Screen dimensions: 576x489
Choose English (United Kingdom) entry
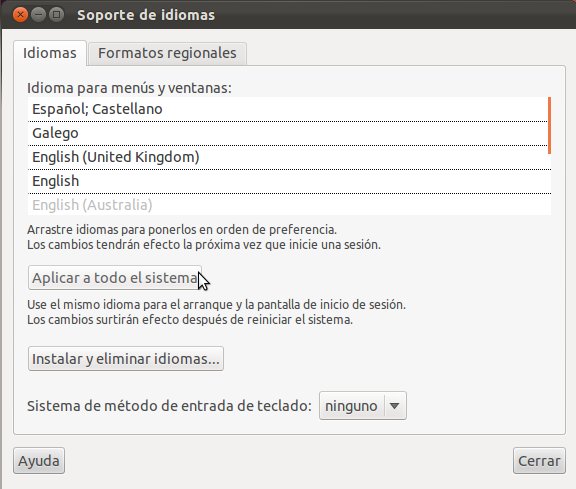point(288,157)
